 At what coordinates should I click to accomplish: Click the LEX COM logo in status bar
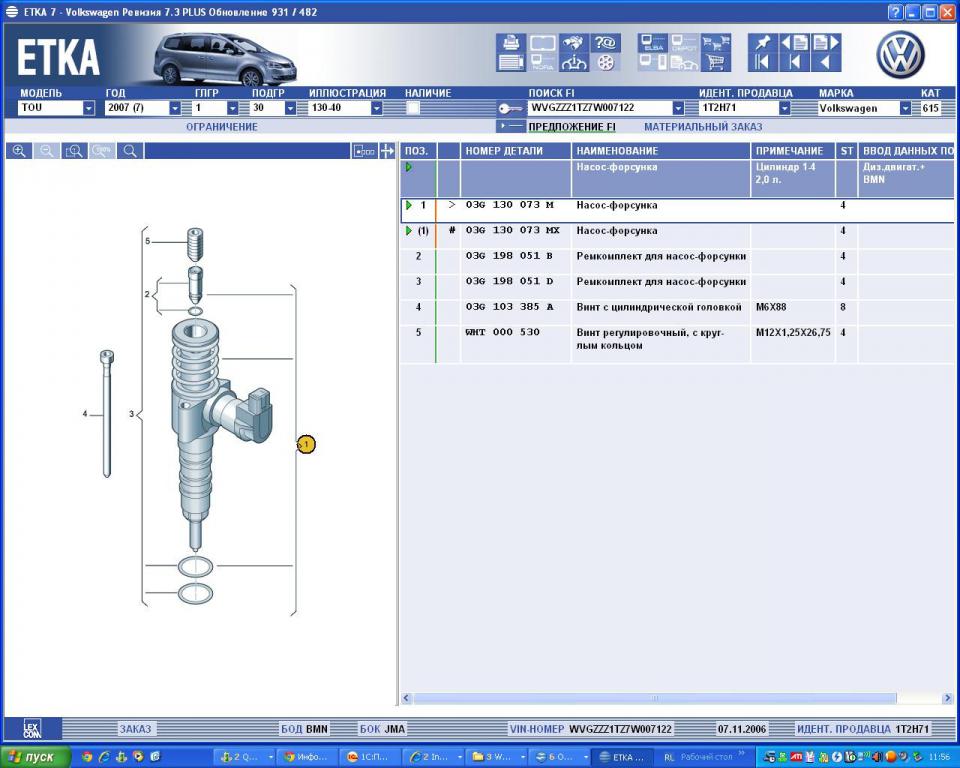tap(32, 729)
